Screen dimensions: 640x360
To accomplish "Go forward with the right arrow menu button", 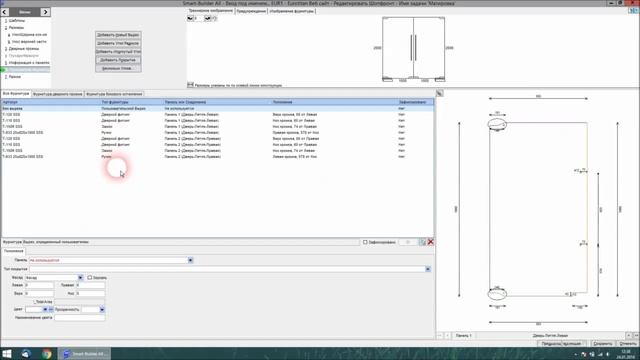I will (45, 12).
